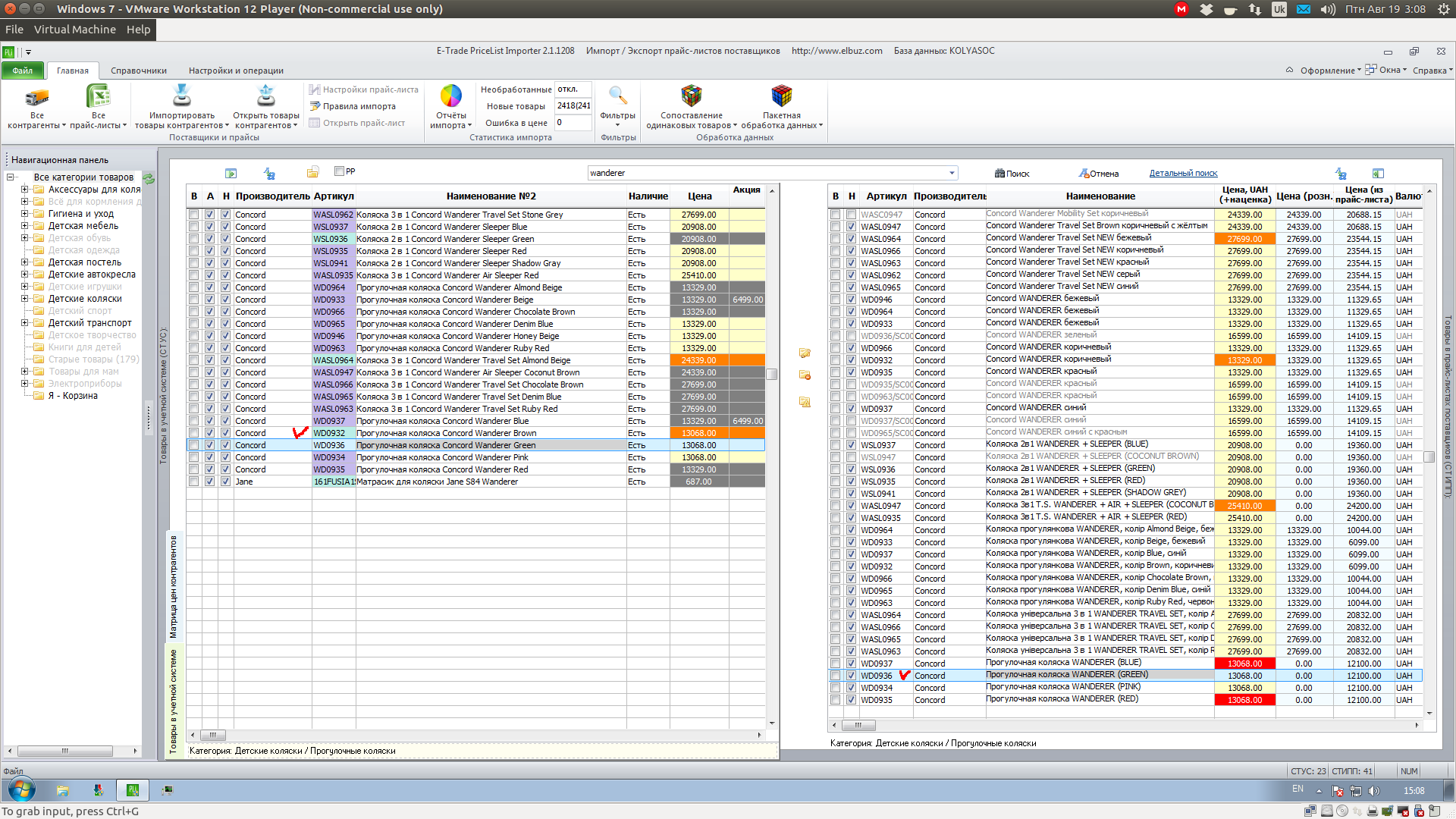Switch to 'Справочники' ribbon tab
This screenshot has width=1456, height=819.
[x=139, y=71]
